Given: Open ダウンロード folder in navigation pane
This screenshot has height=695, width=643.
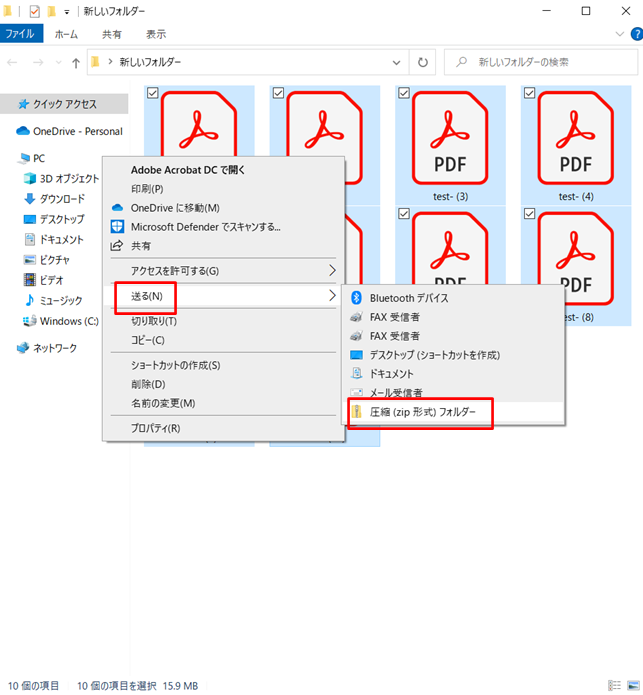Looking at the screenshot, I should coord(61,199).
